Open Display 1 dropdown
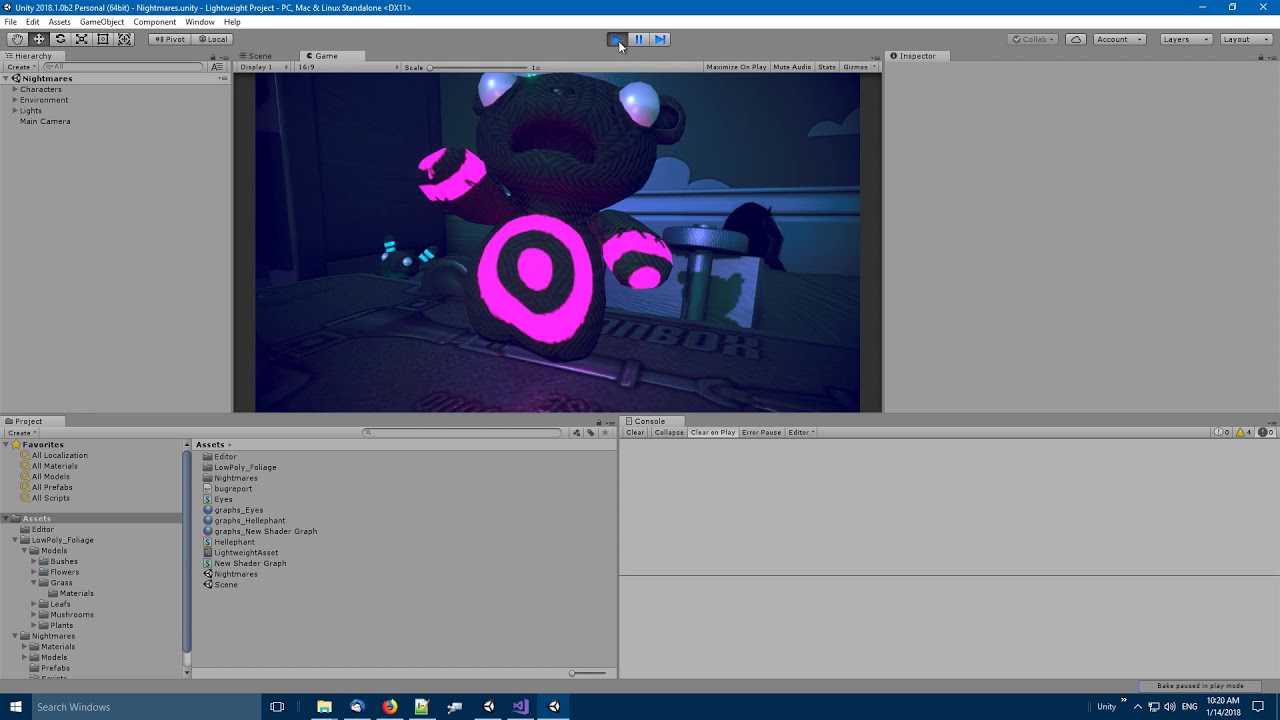This screenshot has width=1280, height=720. tap(262, 67)
